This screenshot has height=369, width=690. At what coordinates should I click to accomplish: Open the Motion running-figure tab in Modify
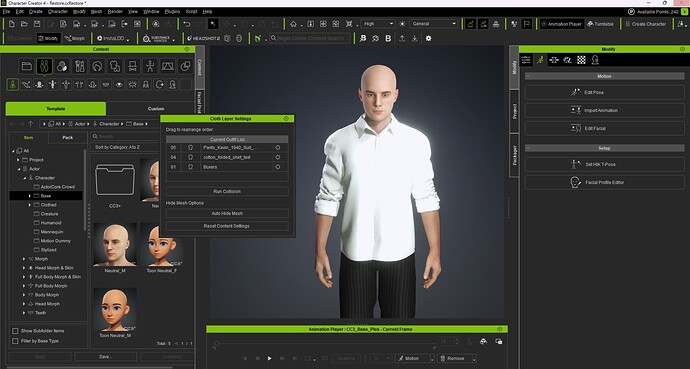pos(540,60)
